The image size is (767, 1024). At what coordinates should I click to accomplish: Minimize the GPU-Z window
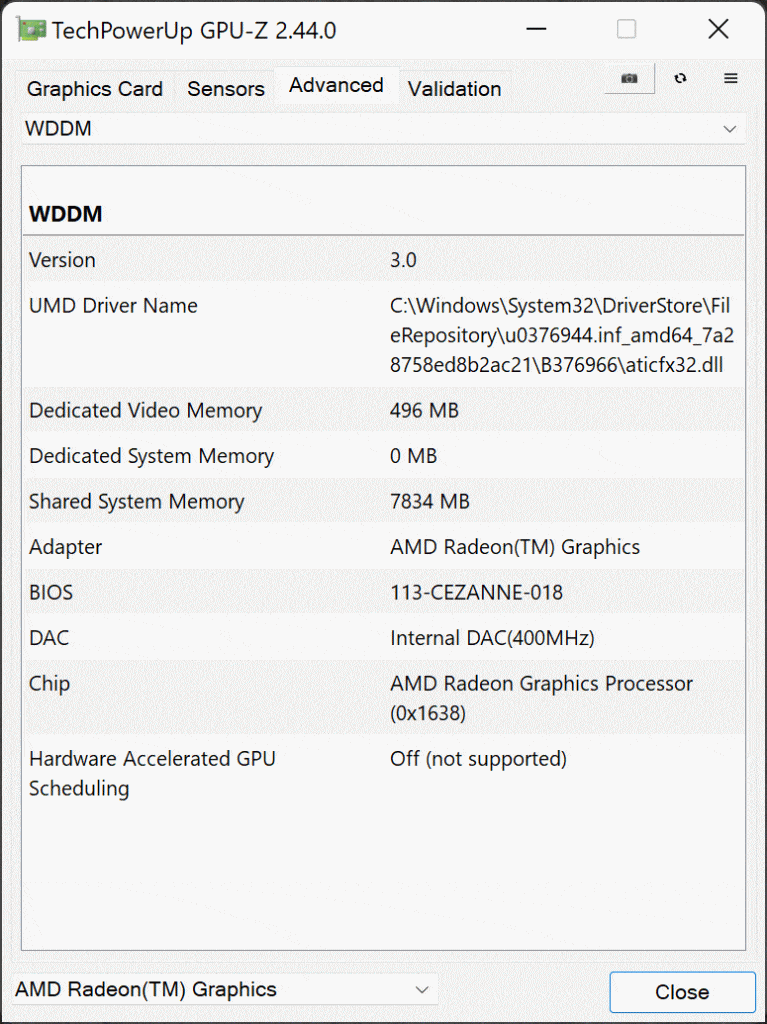(x=536, y=29)
